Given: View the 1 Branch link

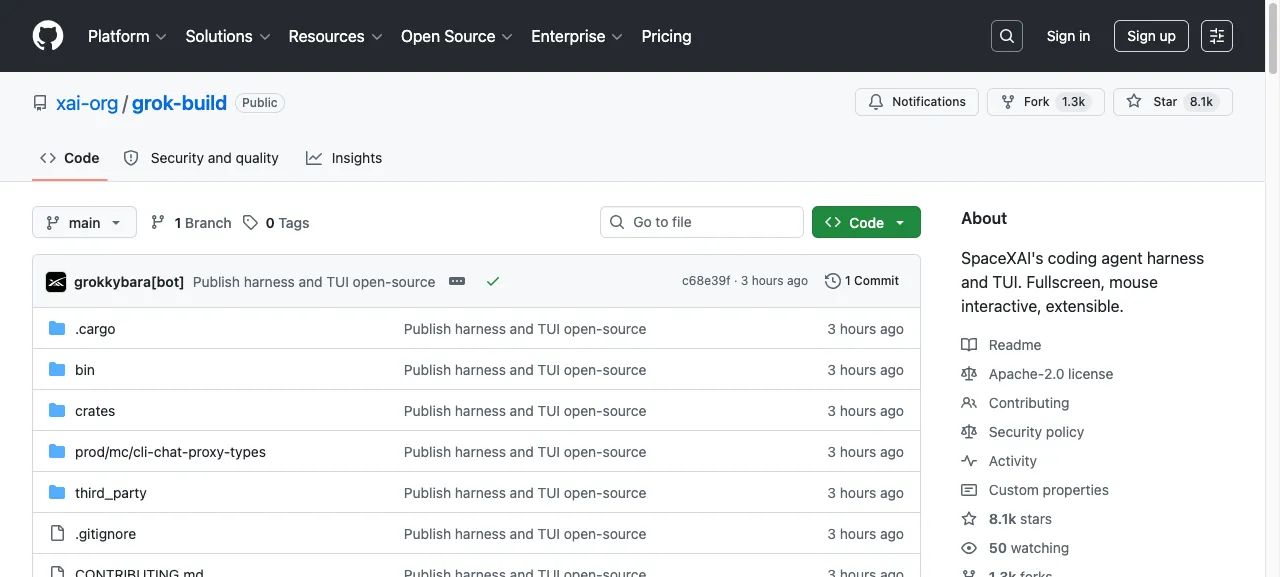Looking at the screenshot, I should pyautogui.click(x=191, y=223).
